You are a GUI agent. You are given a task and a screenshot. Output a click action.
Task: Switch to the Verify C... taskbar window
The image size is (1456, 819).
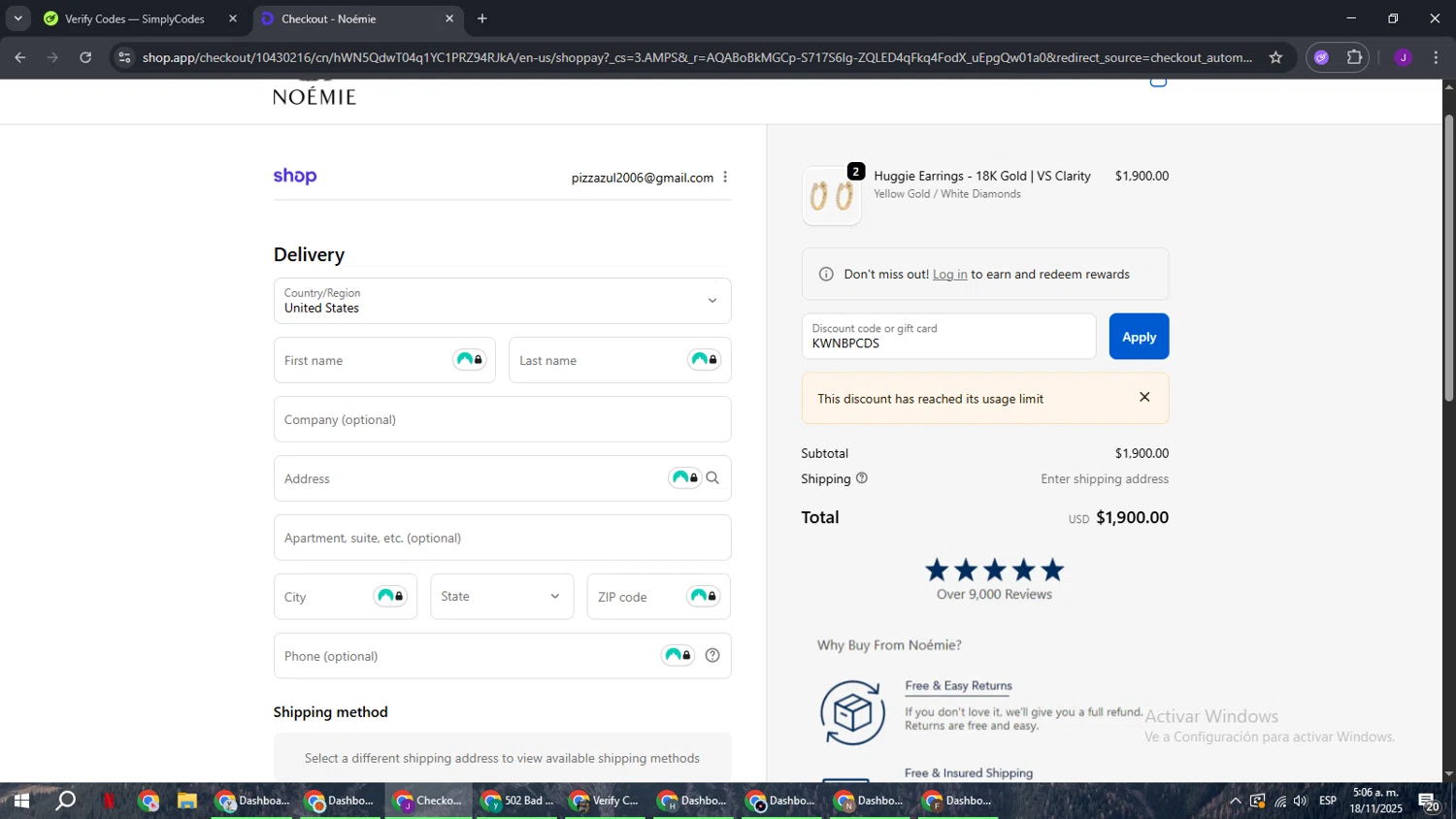click(x=607, y=801)
